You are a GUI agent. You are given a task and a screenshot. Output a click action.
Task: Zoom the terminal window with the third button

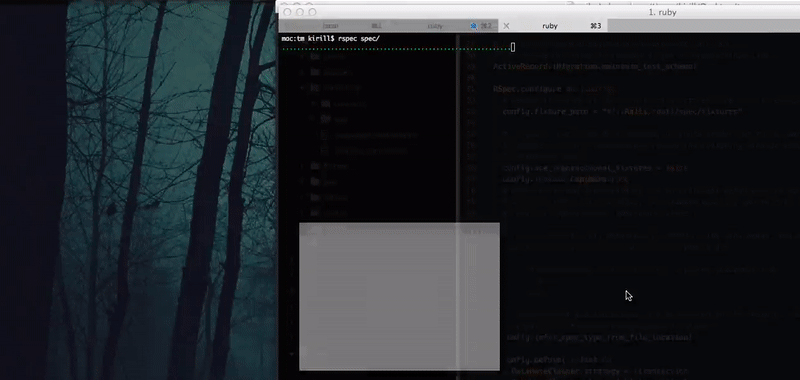coord(312,12)
